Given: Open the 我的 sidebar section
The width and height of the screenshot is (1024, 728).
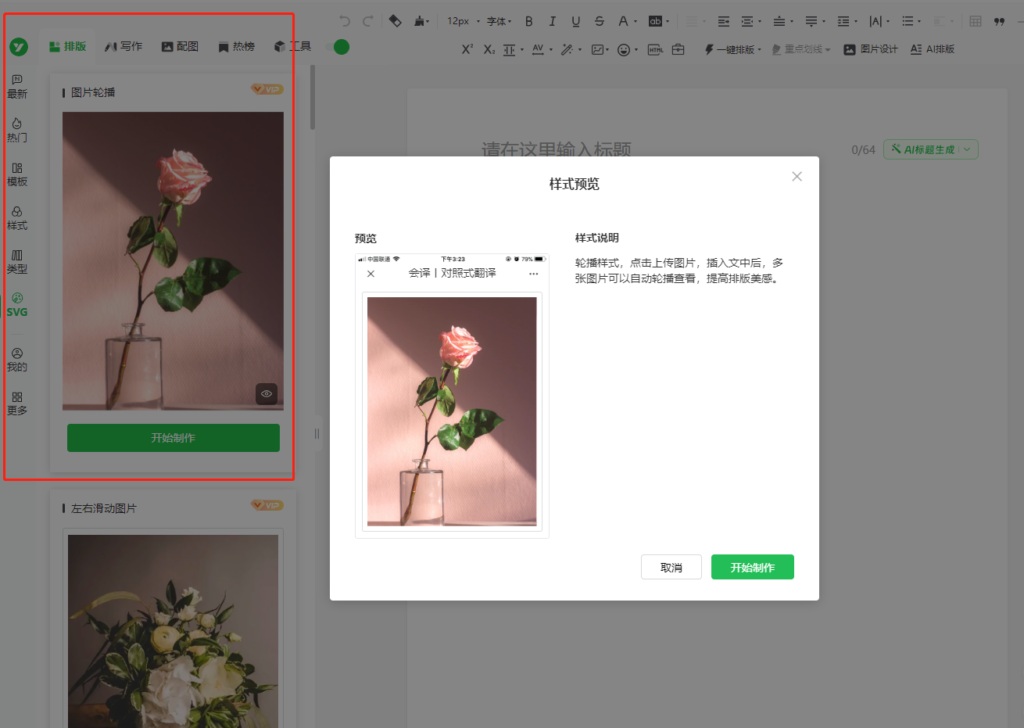Looking at the screenshot, I should click(17, 360).
